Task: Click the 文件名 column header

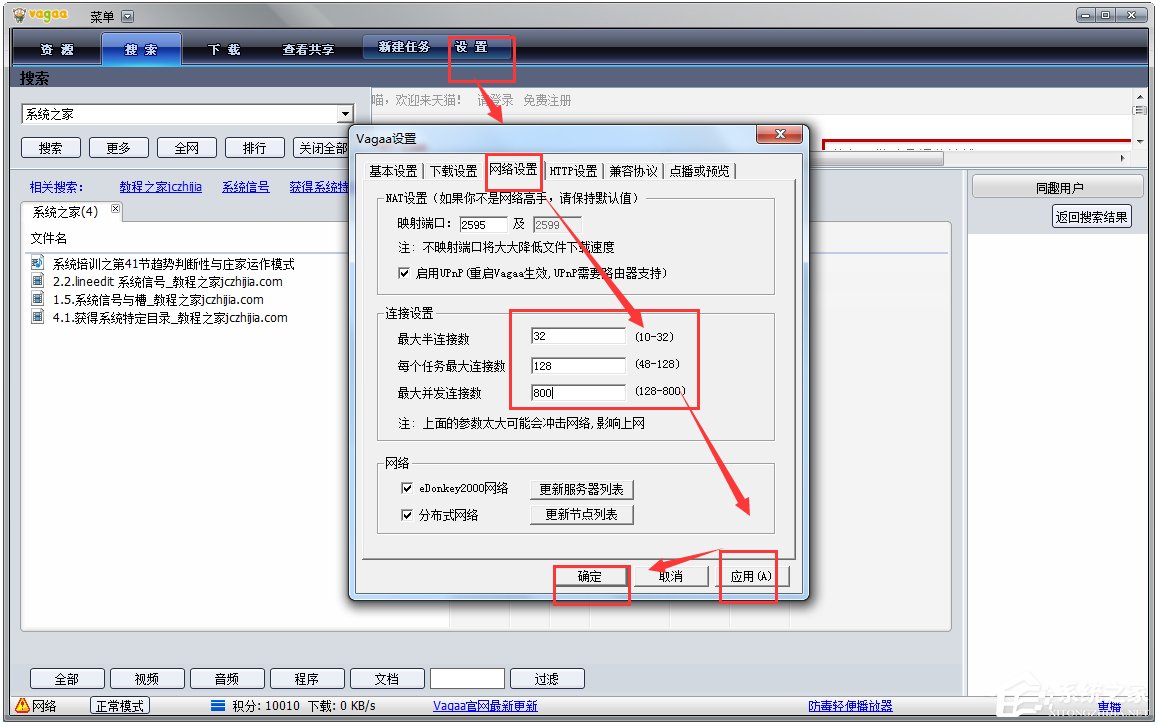Action: (x=49, y=238)
